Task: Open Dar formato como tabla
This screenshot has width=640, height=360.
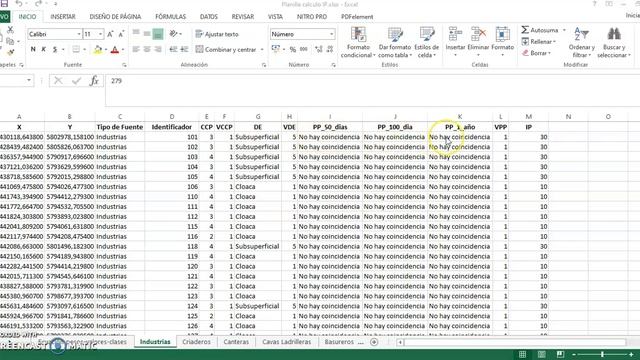Action: point(395,42)
